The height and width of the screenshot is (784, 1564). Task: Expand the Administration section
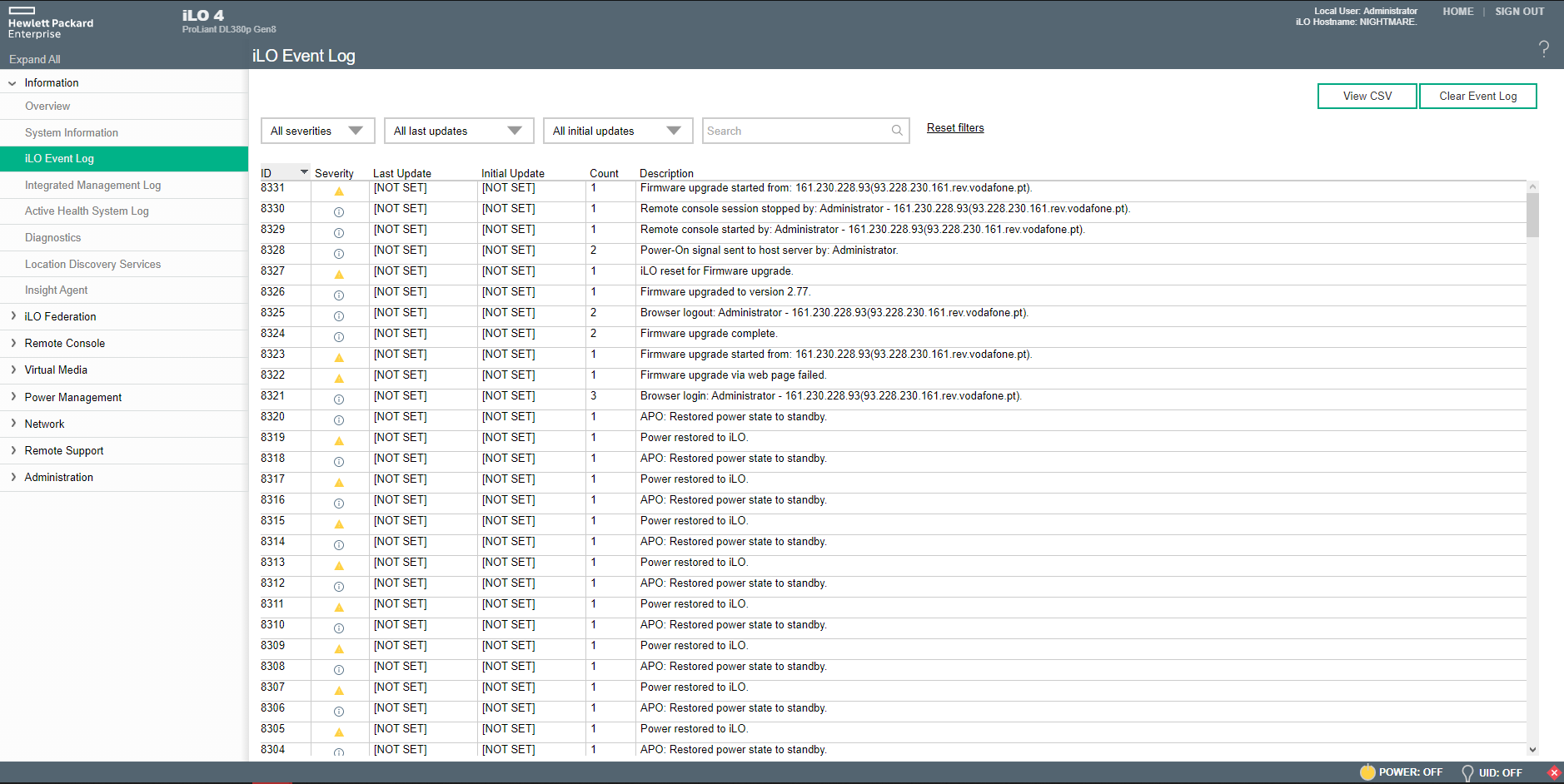13,477
